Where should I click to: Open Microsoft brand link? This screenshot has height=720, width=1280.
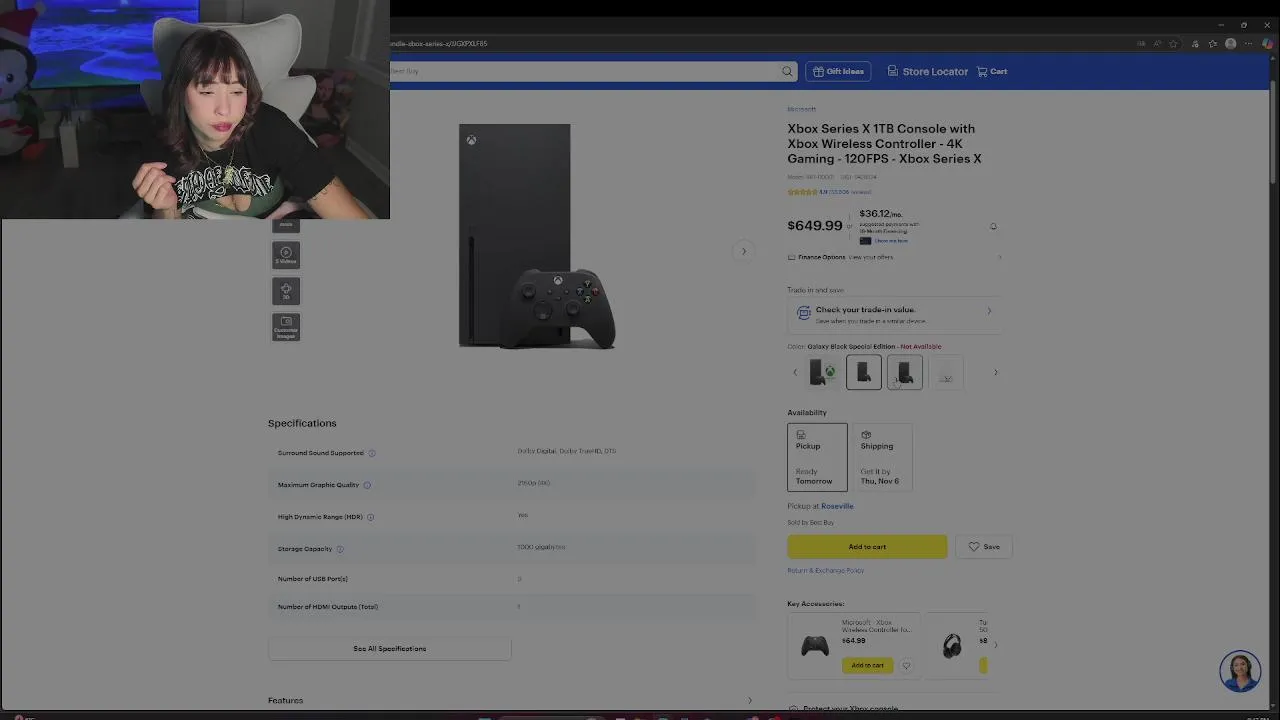[801, 109]
